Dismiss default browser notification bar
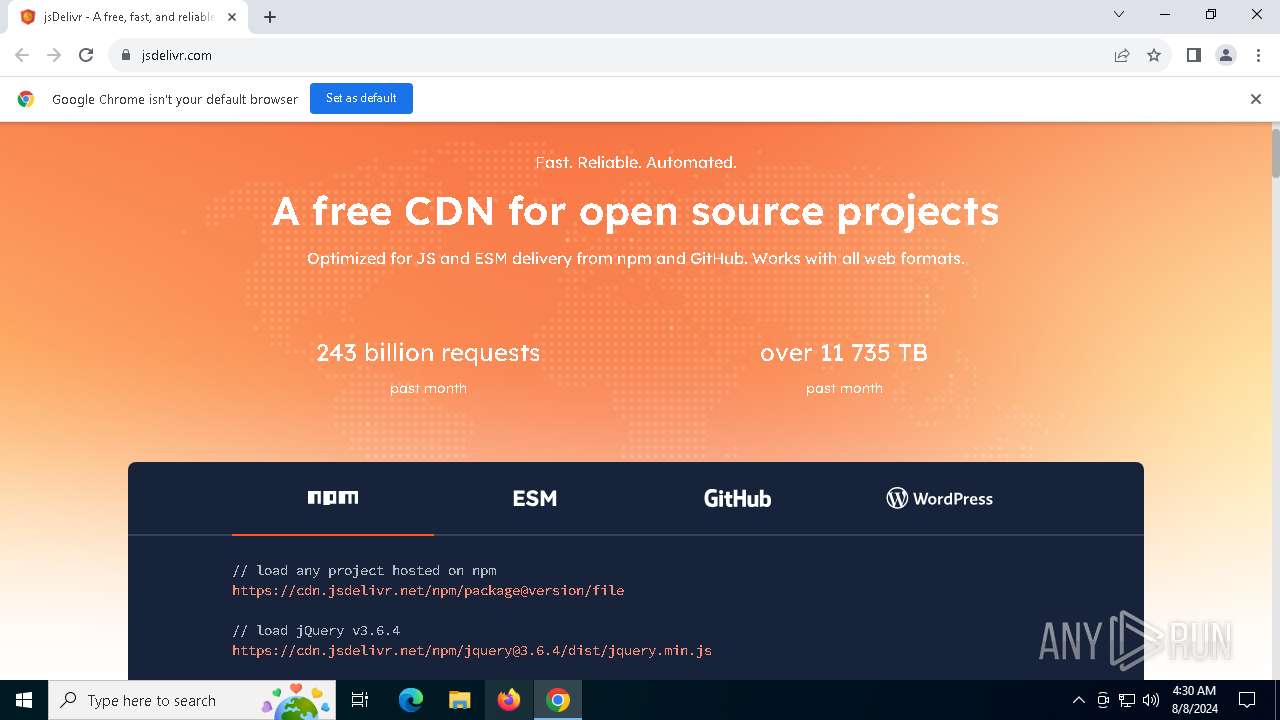Image resolution: width=1280 pixels, height=720 pixels. 1256,99
